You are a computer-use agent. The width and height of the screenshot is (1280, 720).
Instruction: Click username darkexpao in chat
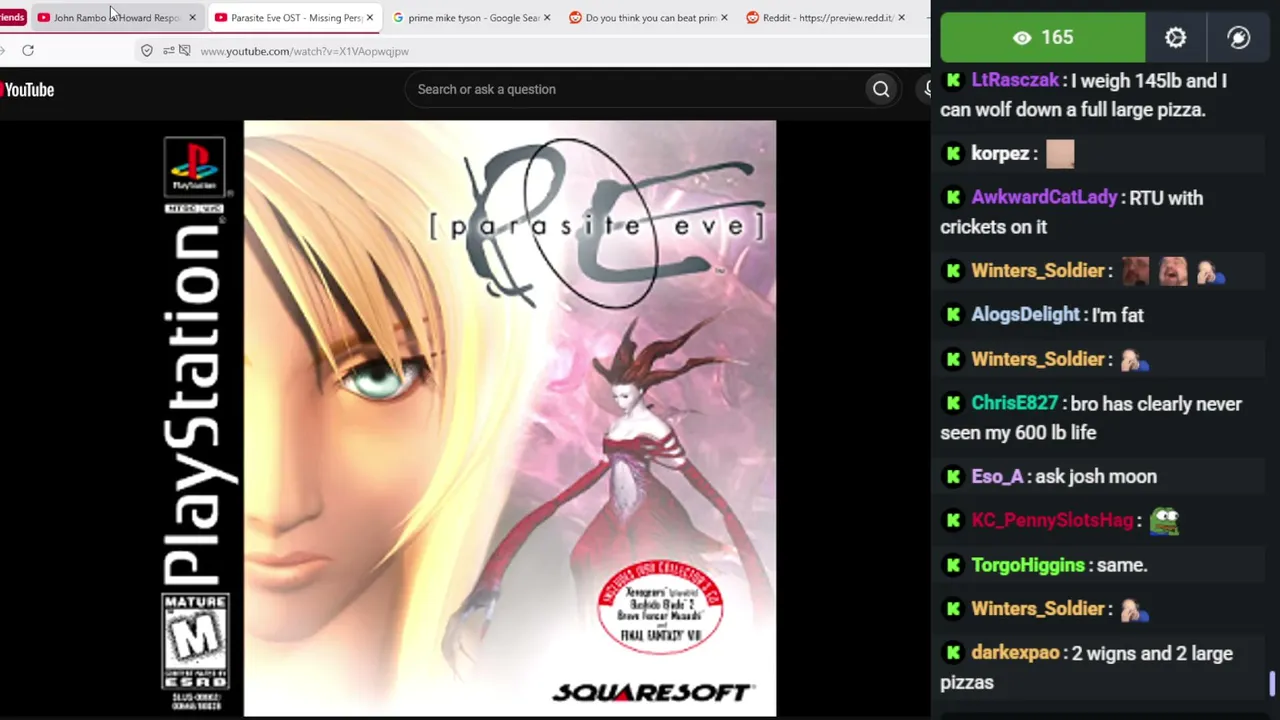[1015, 654]
